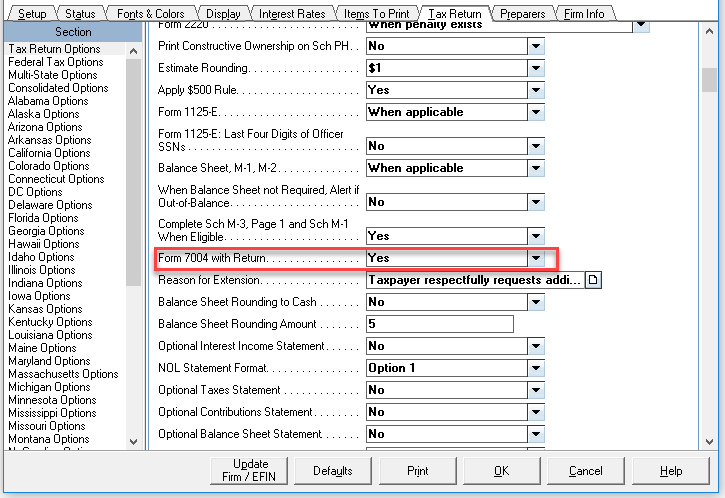Open Help for this dialog
The height and width of the screenshot is (498, 725).
tap(670, 471)
